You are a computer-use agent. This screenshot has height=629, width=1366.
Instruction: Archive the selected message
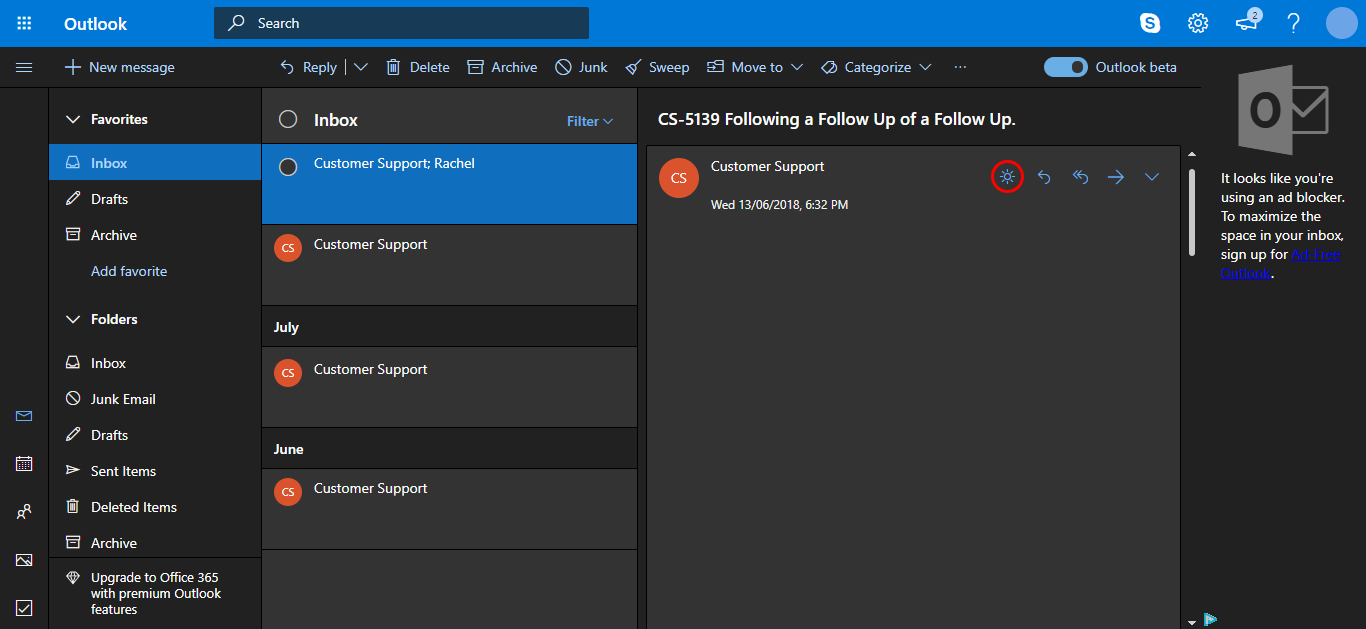(x=502, y=67)
